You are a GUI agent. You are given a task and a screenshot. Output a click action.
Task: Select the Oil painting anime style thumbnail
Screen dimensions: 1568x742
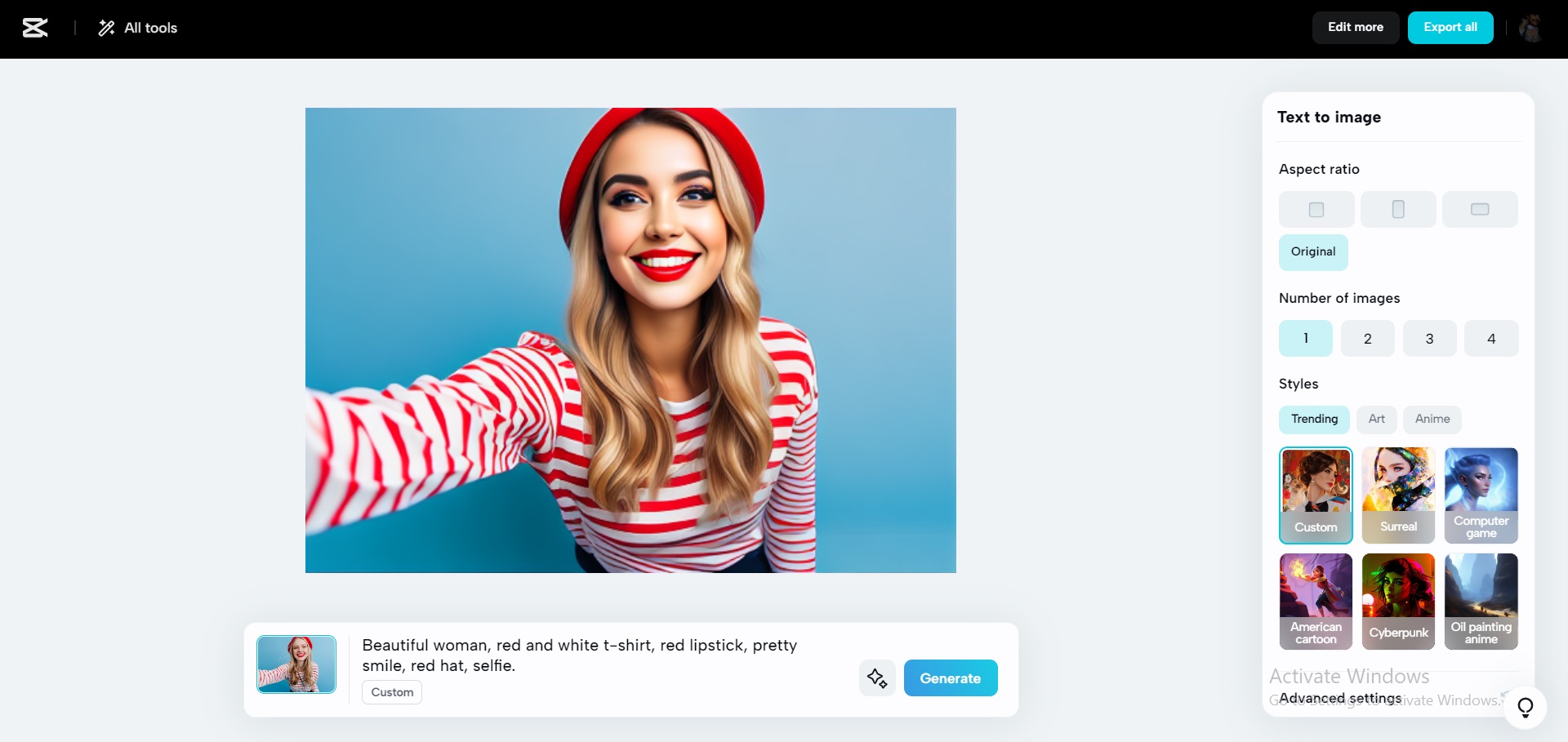pyautogui.click(x=1481, y=602)
